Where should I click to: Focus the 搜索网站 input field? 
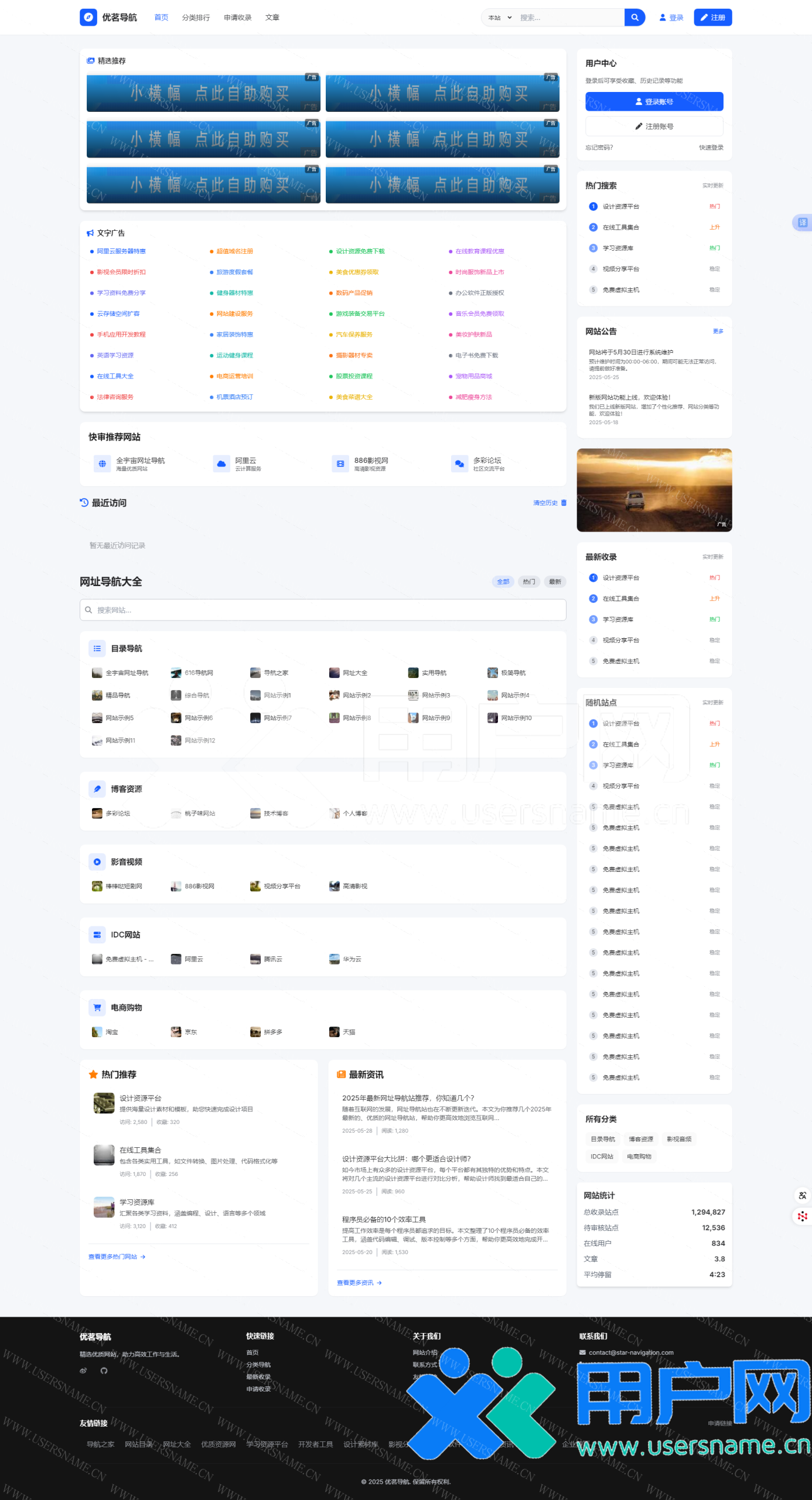(x=323, y=610)
